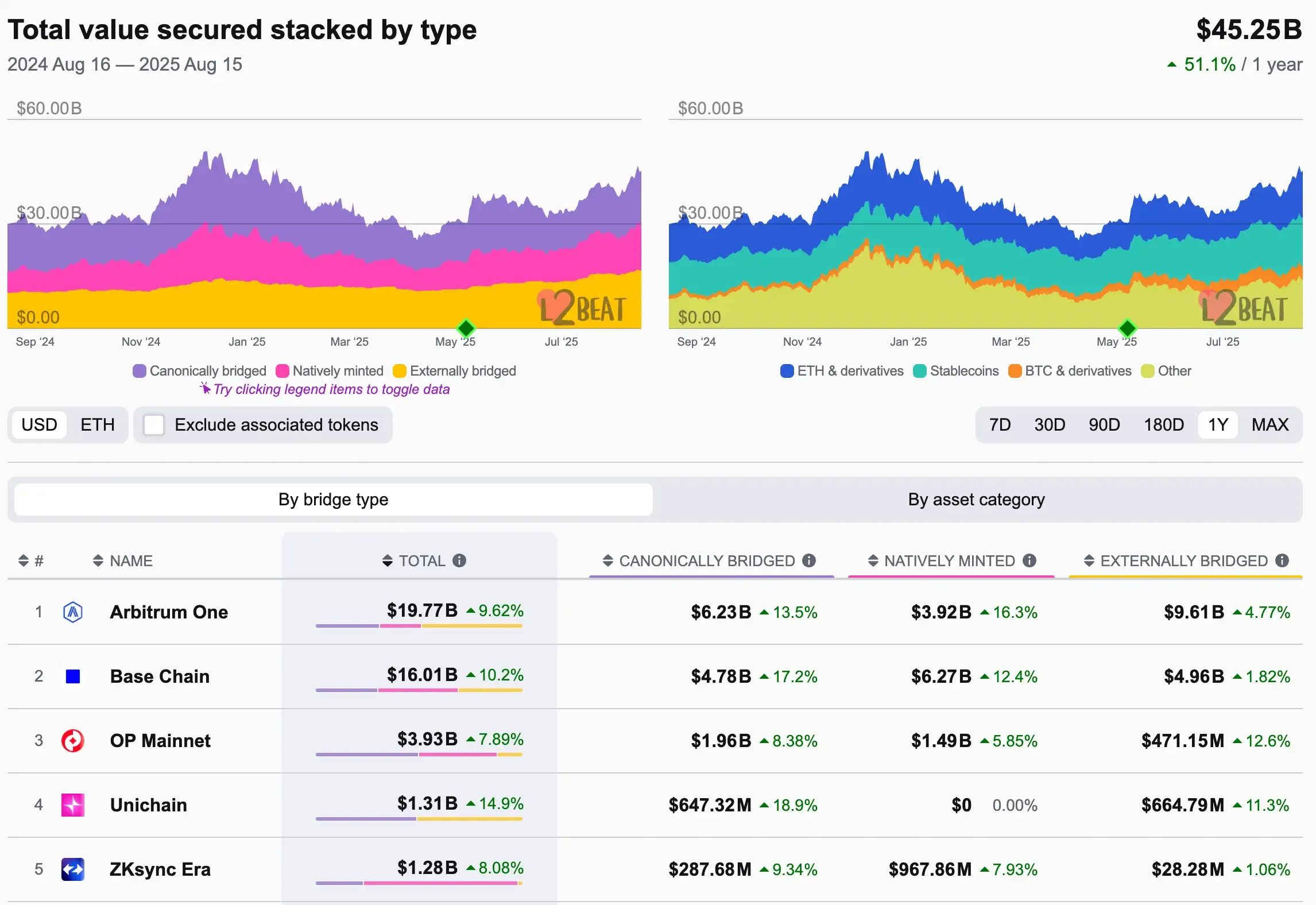Click the info icon next to CANONICALLY BRIDGED

click(810, 561)
